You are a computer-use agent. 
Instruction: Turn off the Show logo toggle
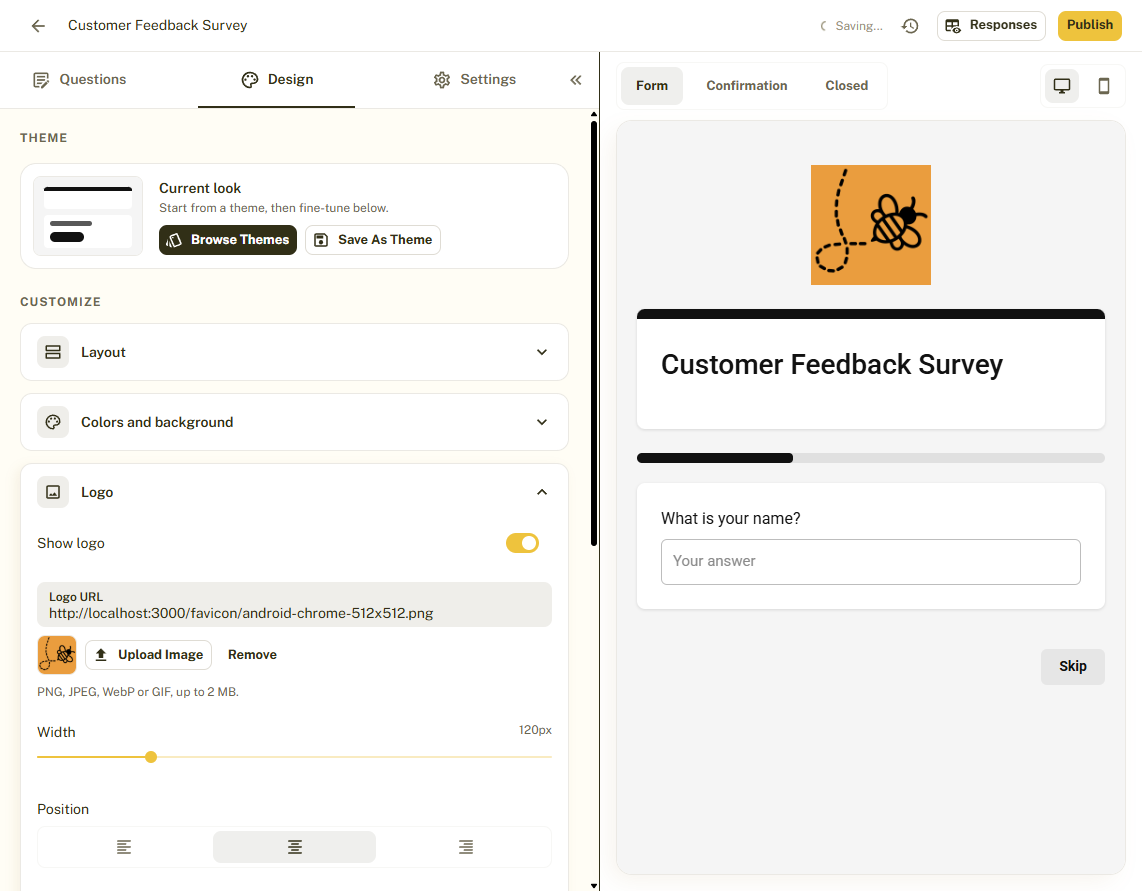click(x=522, y=543)
